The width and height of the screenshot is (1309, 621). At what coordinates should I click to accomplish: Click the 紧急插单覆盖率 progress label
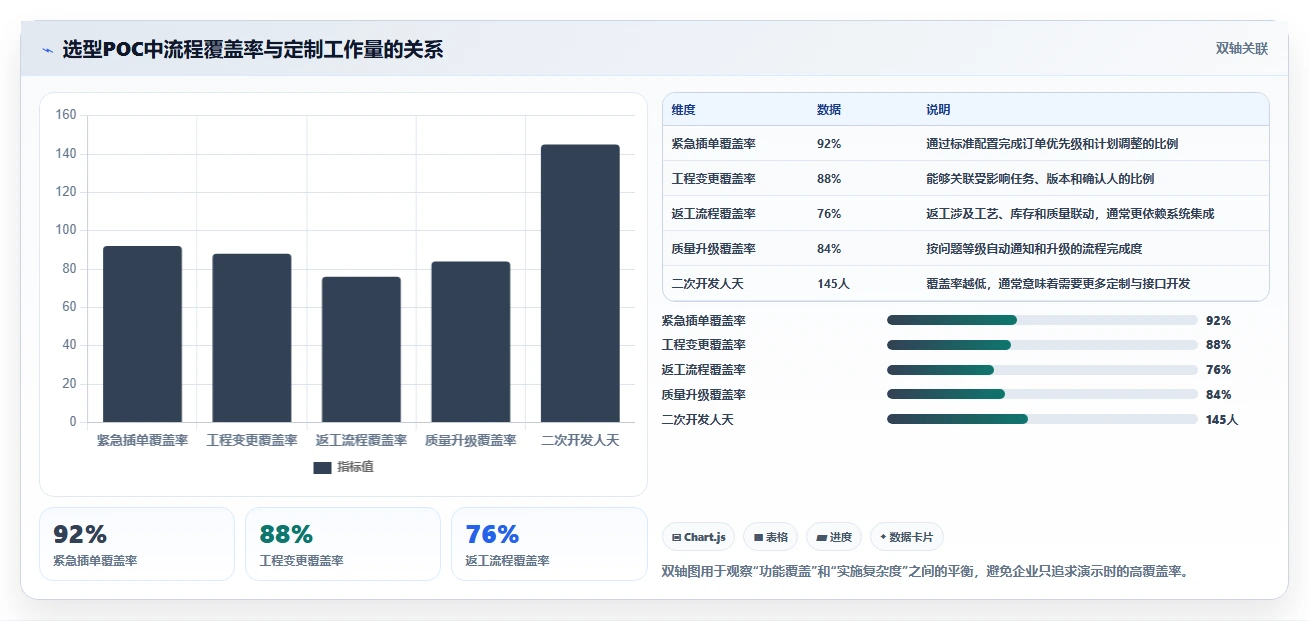point(704,321)
